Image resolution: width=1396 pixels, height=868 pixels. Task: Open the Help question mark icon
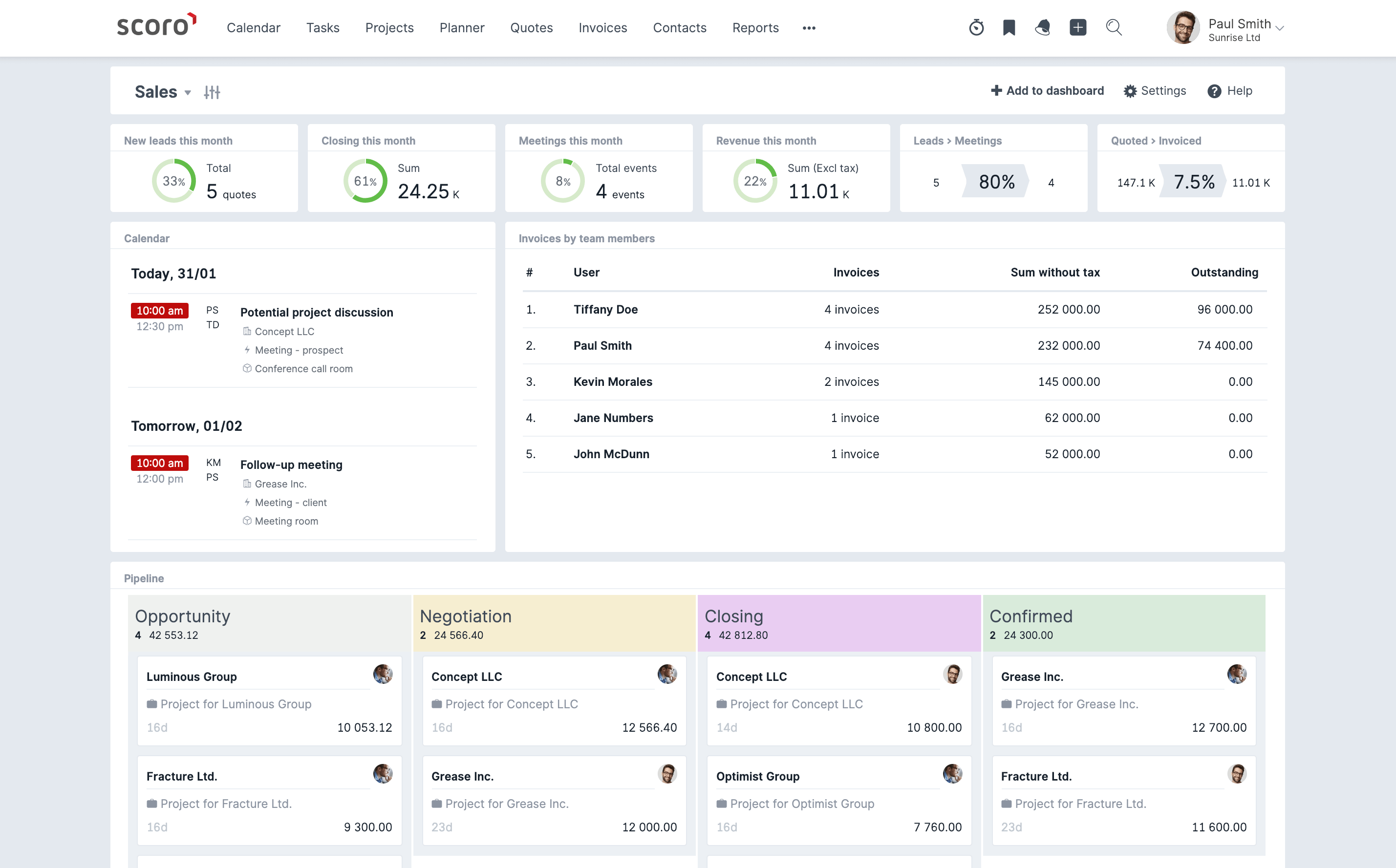tap(1214, 91)
